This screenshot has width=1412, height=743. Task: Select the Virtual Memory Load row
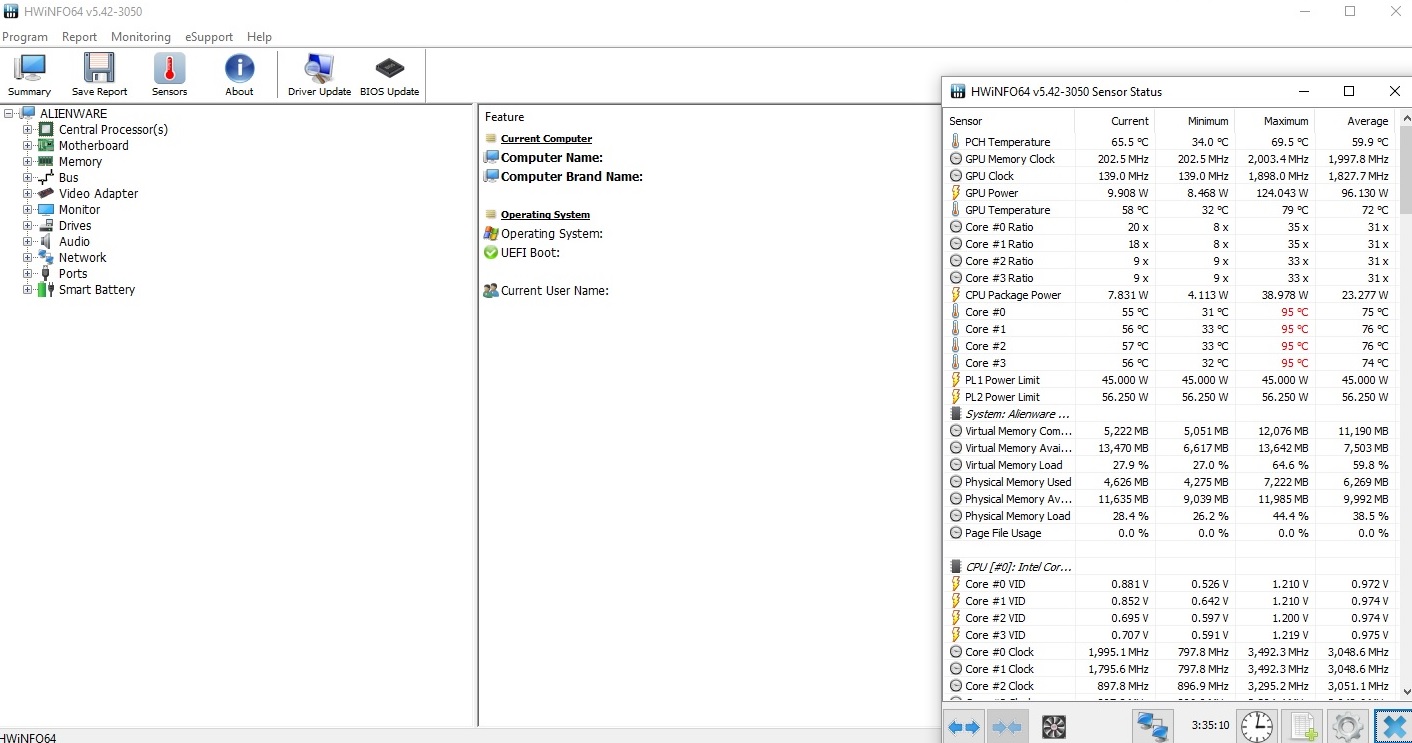coord(1169,465)
